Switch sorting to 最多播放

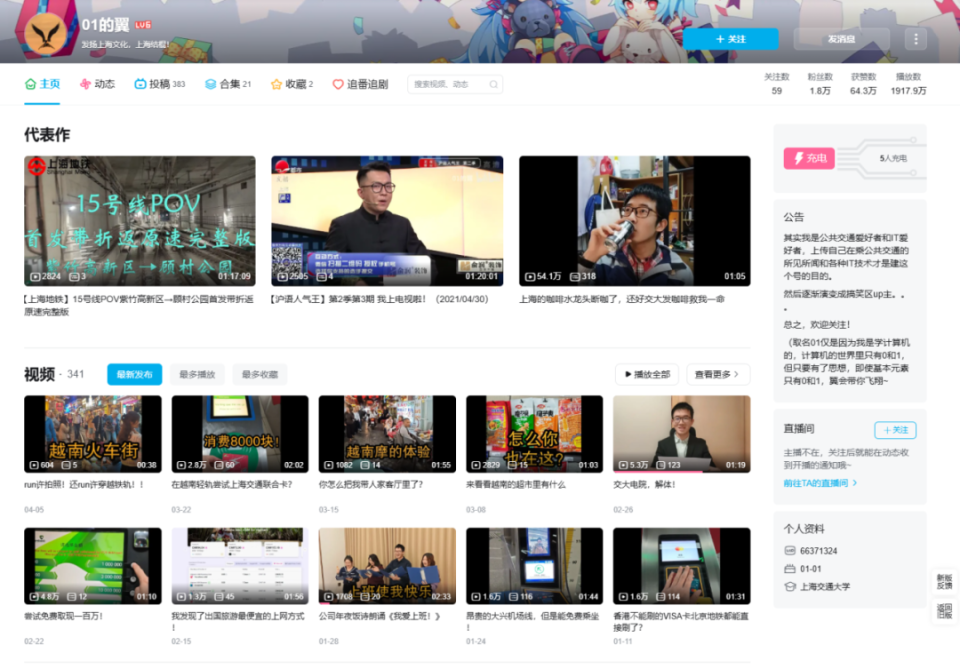197,375
